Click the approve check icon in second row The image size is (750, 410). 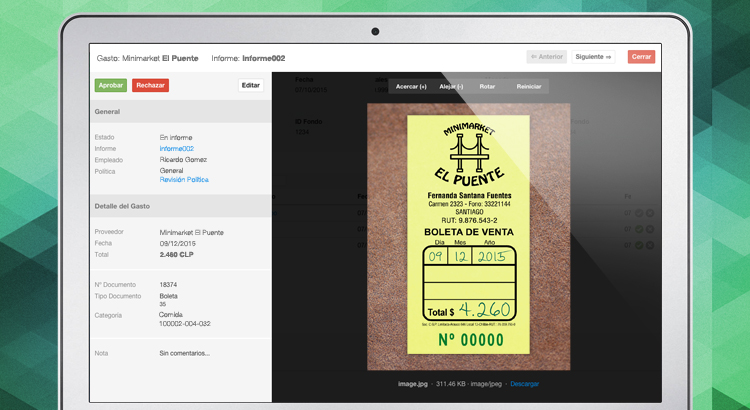pos(637,229)
